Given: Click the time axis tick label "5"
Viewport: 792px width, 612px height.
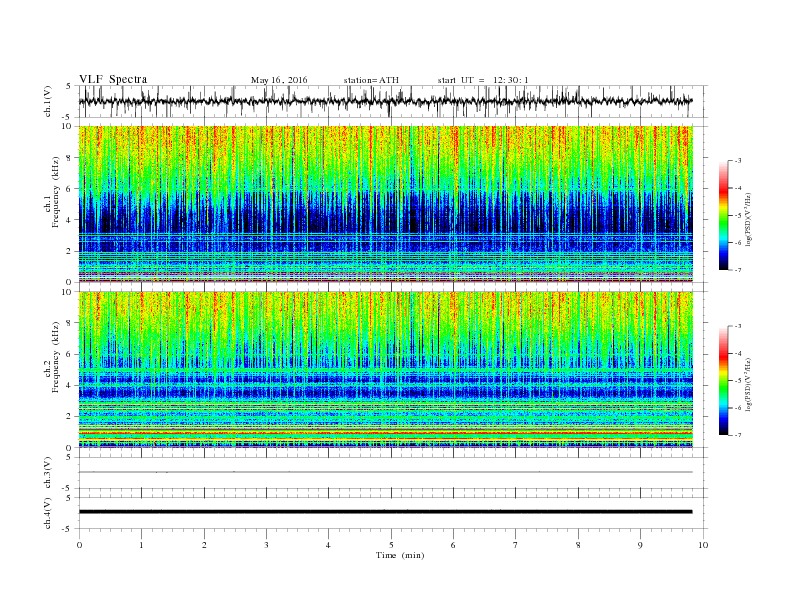Looking at the screenshot, I should coord(391,545).
